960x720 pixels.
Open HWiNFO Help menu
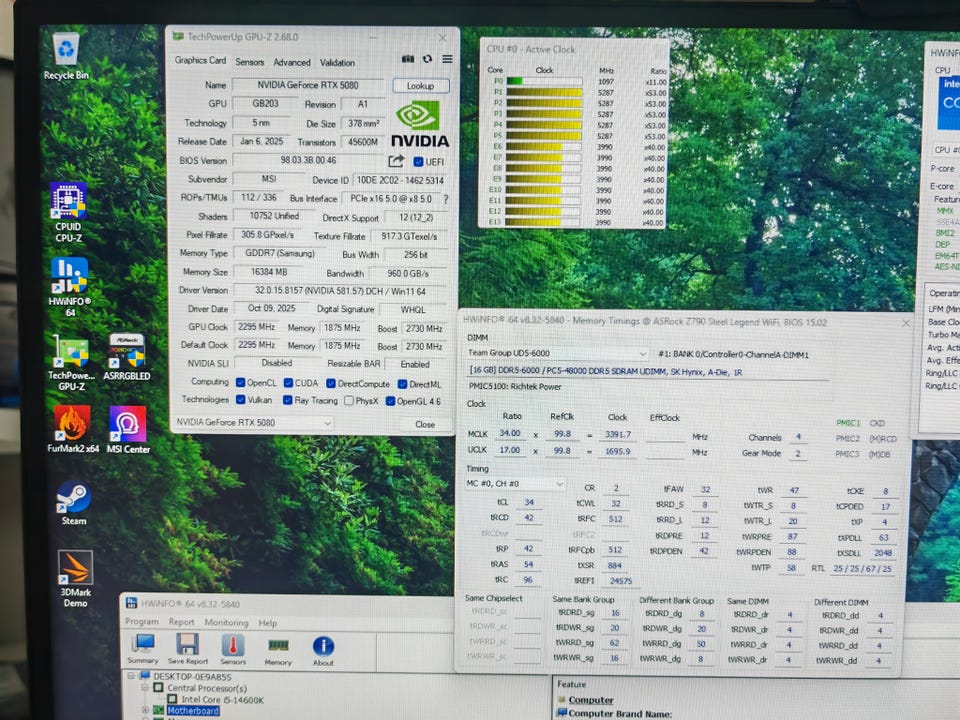click(268, 623)
